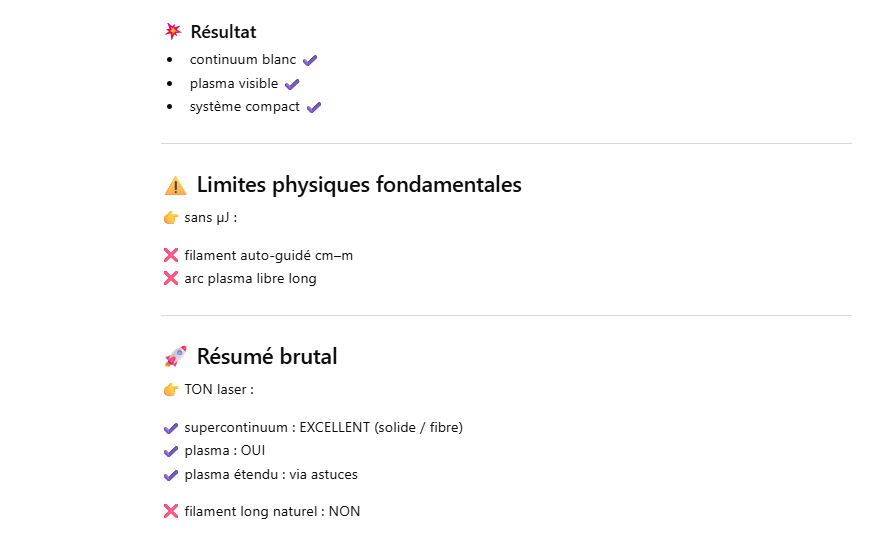The image size is (878, 548).
Task: Click the continuum blanc bullet text
Action: coord(243,60)
